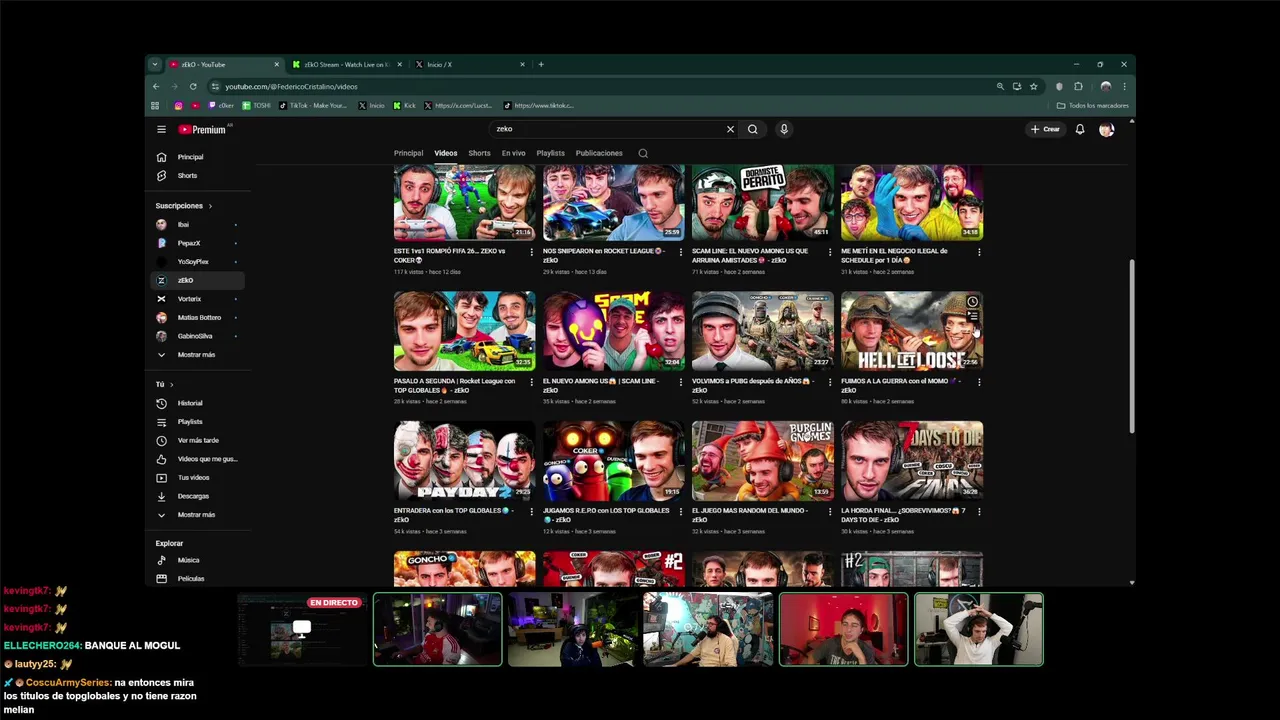
Task: Go back in browser history
Action: [156, 86]
